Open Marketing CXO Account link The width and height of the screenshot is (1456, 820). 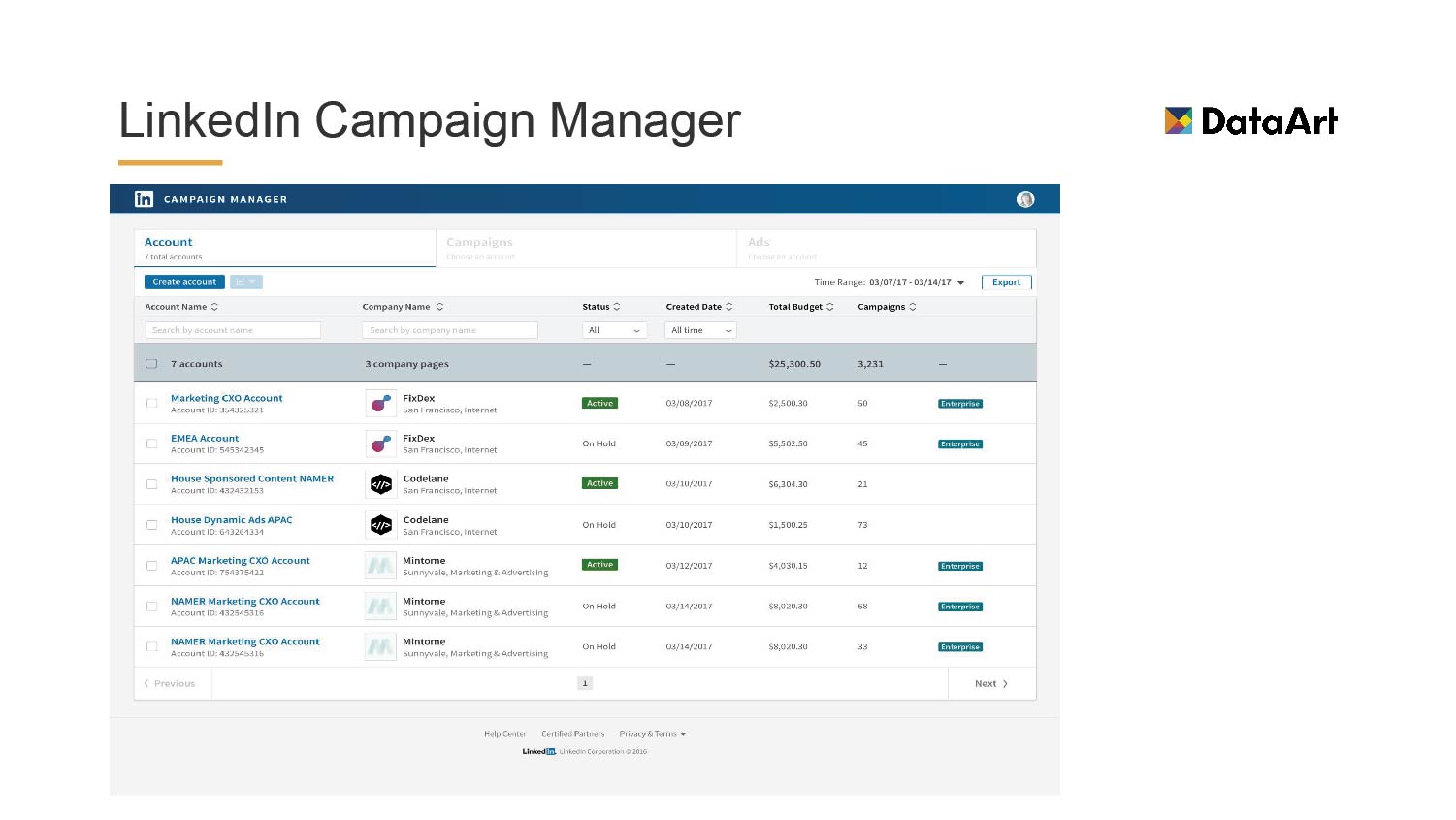coord(227,398)
